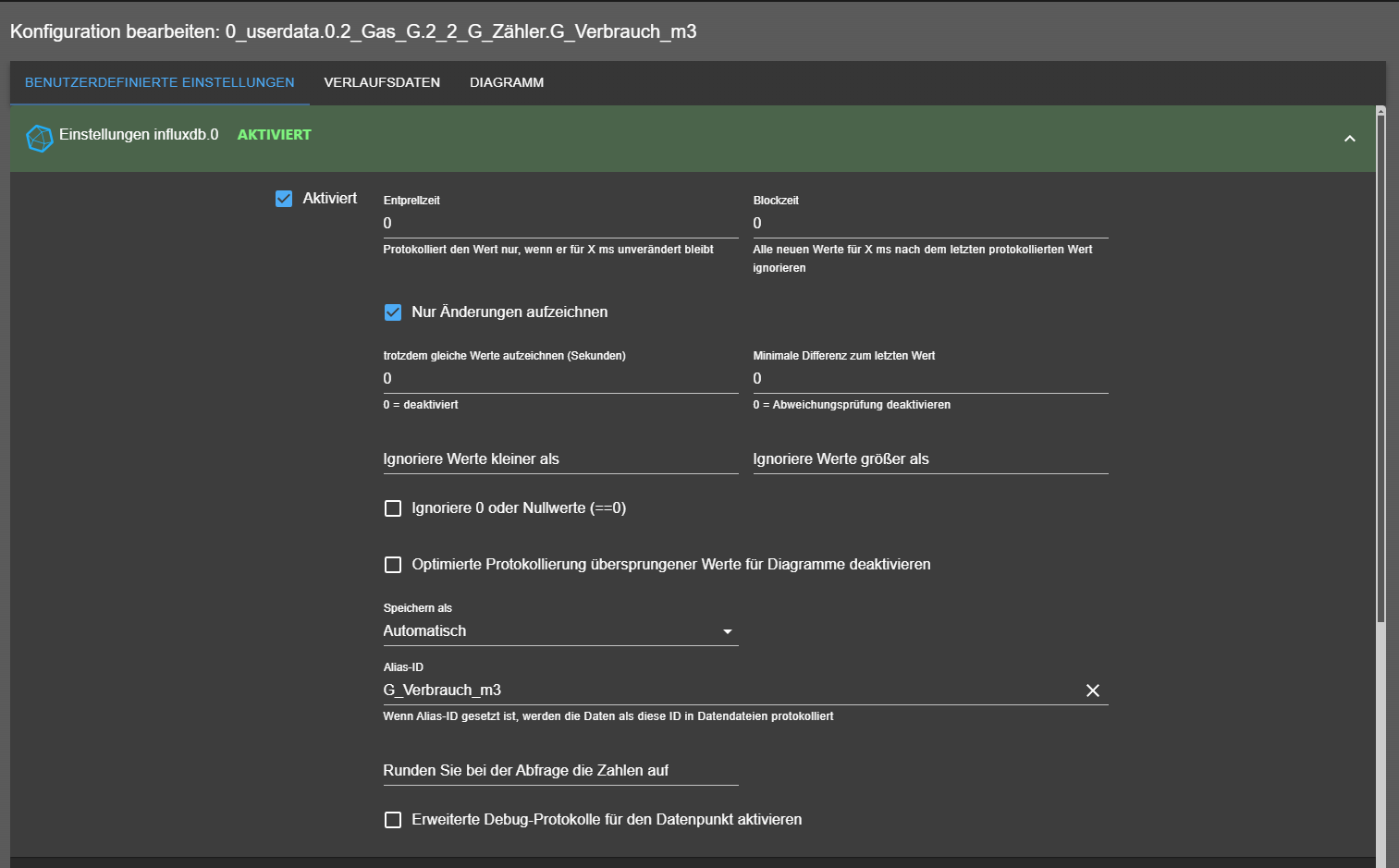This screenshot has height=868, width=1399.
Task: Click Runden Sie bei der Abfrage field
Action: point(560,771)
